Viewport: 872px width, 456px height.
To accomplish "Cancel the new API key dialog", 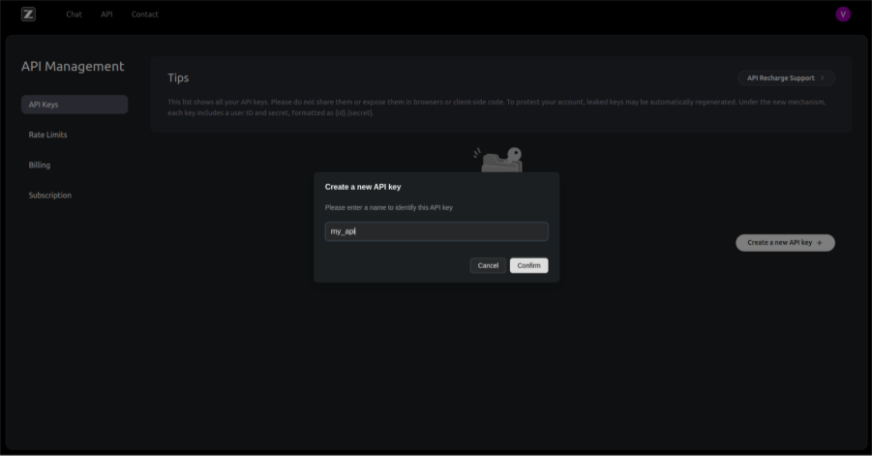I will coord(488,266).
